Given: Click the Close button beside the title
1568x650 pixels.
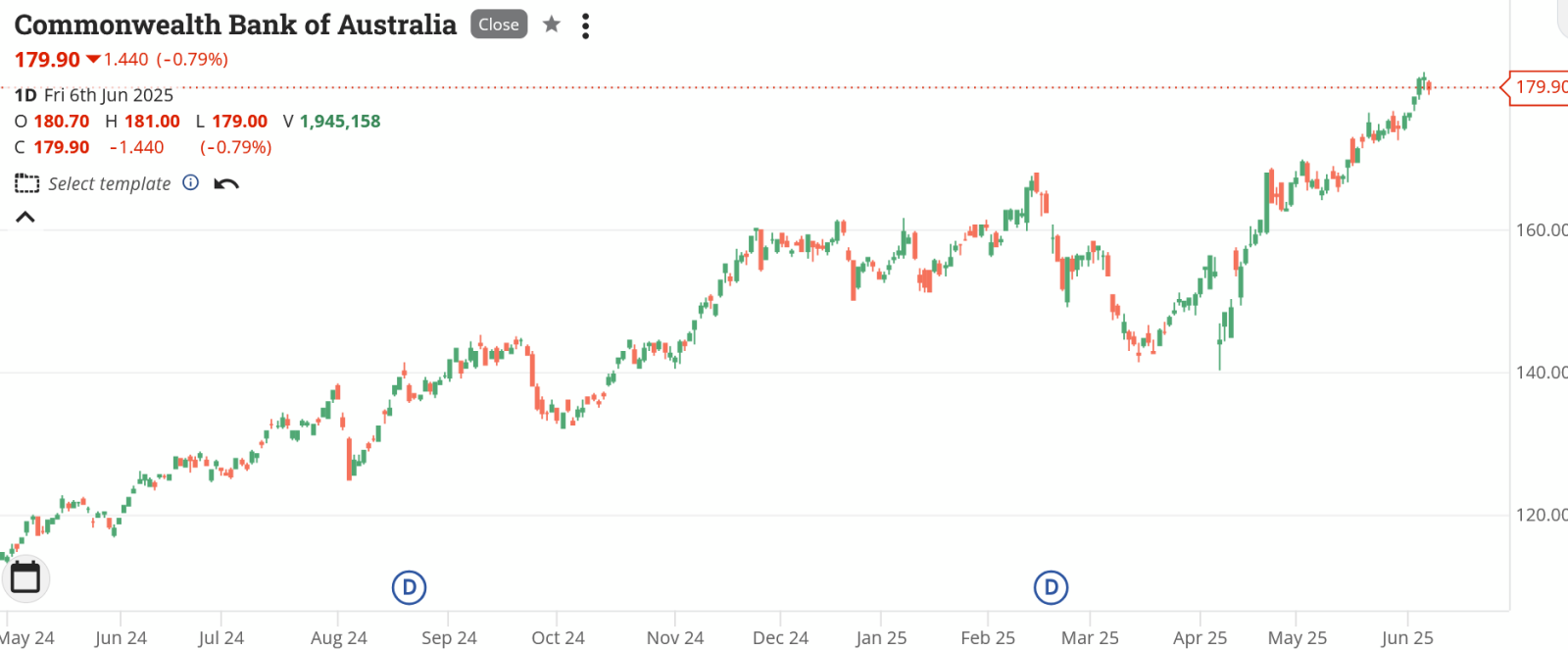Looking at the screenshot, I should [x=499, y=25].
